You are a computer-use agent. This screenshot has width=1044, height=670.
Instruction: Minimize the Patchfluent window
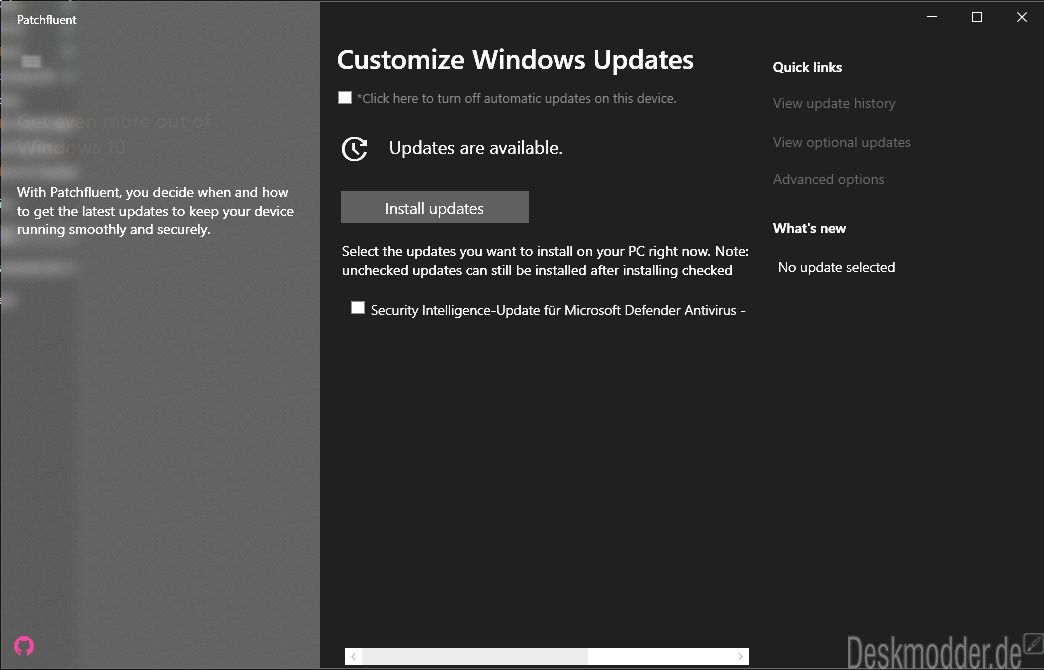[x=932, y=17]
